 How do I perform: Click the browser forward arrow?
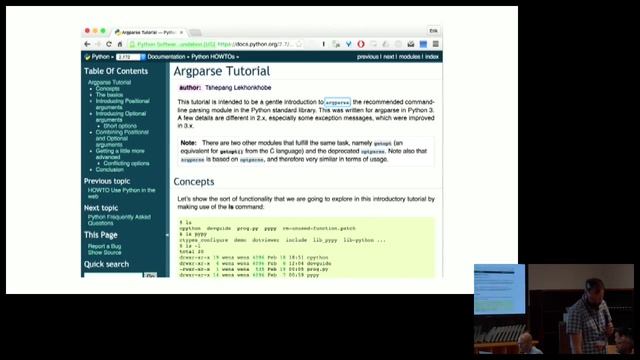pyautogui.click(x=98, y=44)
